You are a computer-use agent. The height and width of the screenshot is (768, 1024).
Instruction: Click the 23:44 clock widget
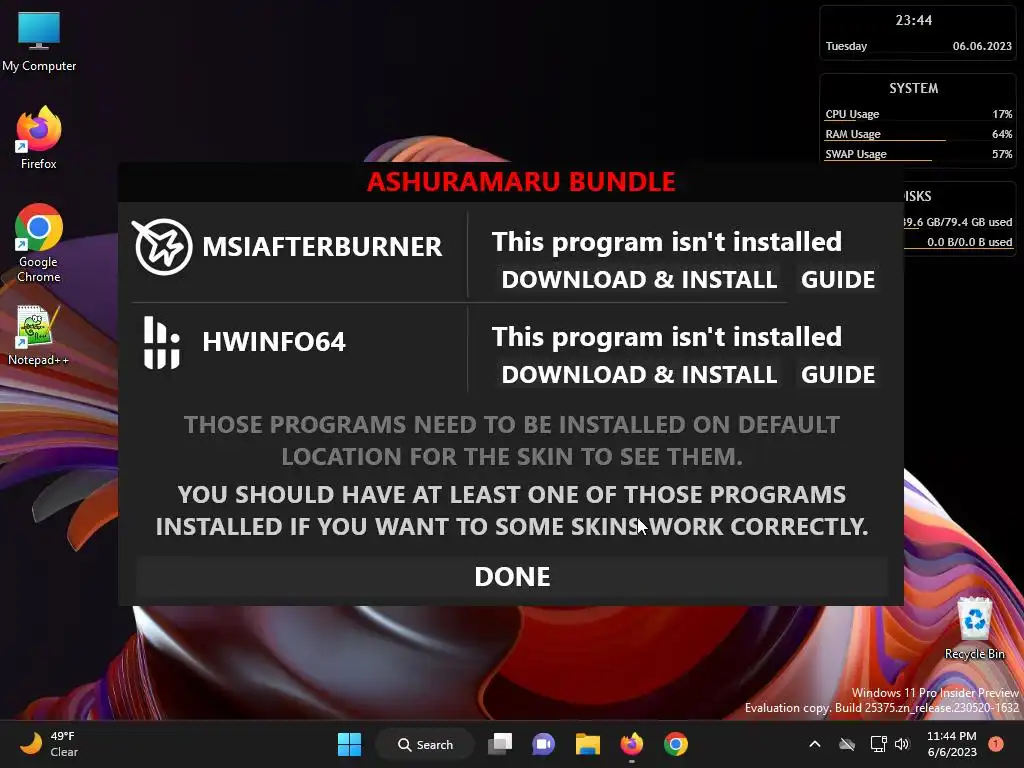point(914,20)
